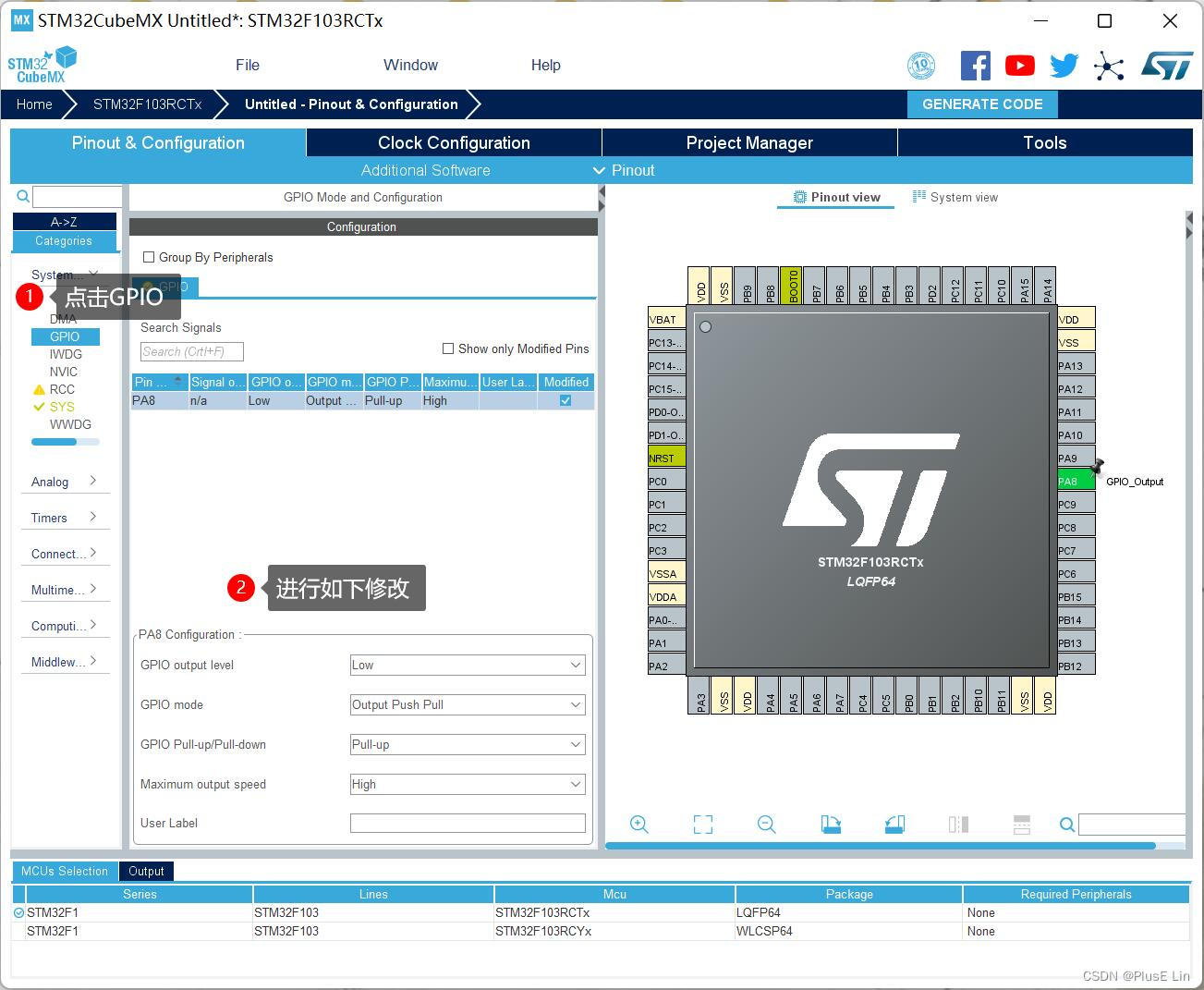1204x990 pixels.
Task: Expand the Analog category
Action: point(65,482)
